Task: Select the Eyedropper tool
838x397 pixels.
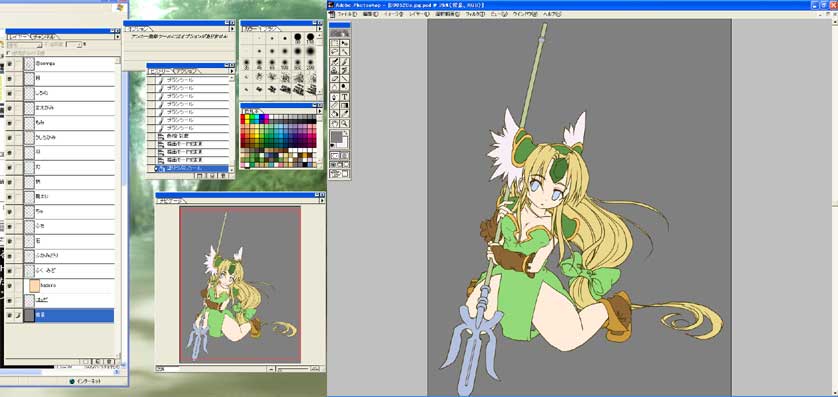Action: tap(345, 113)
